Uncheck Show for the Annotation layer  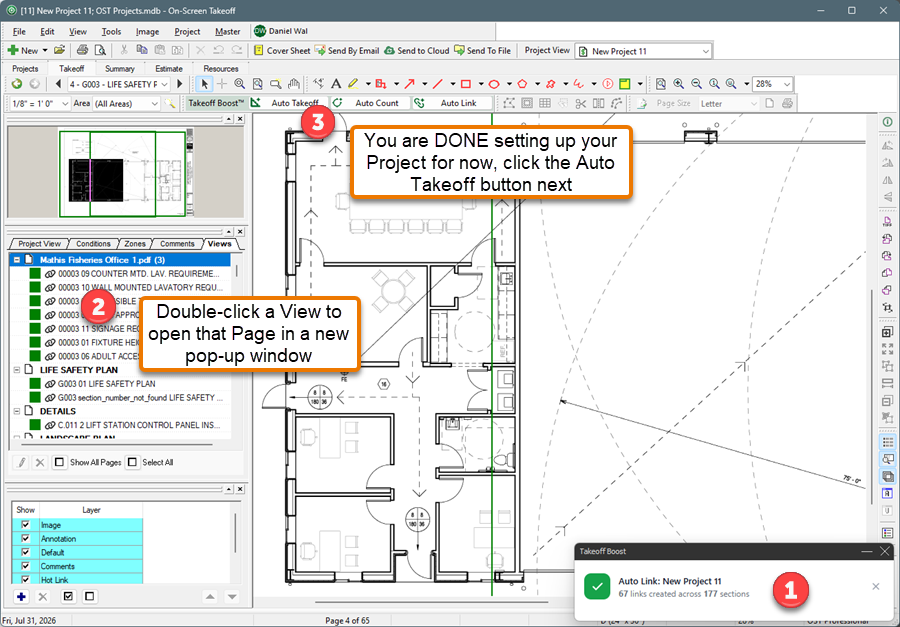[25, 539]
